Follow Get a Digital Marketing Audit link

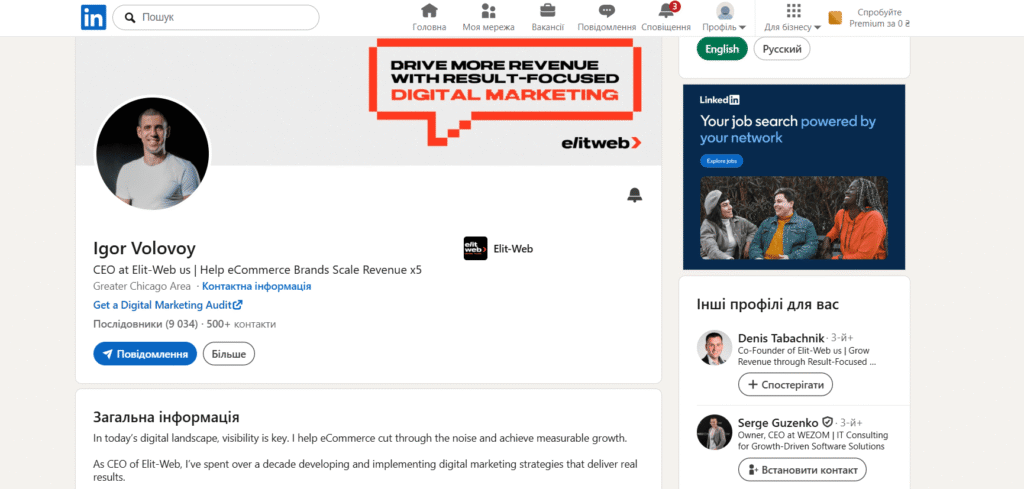(x=168, y=304)
